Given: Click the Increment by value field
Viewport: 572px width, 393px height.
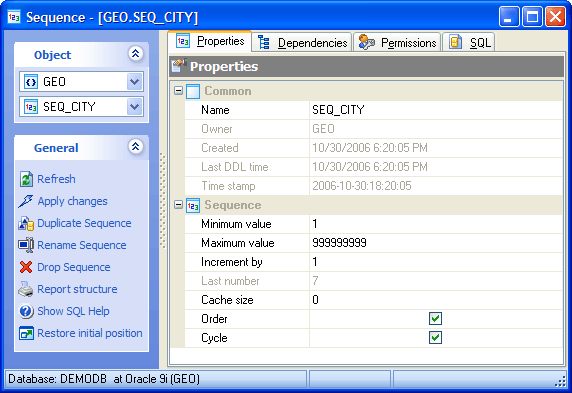Looking at the screenshot, I should click(436, 262).
